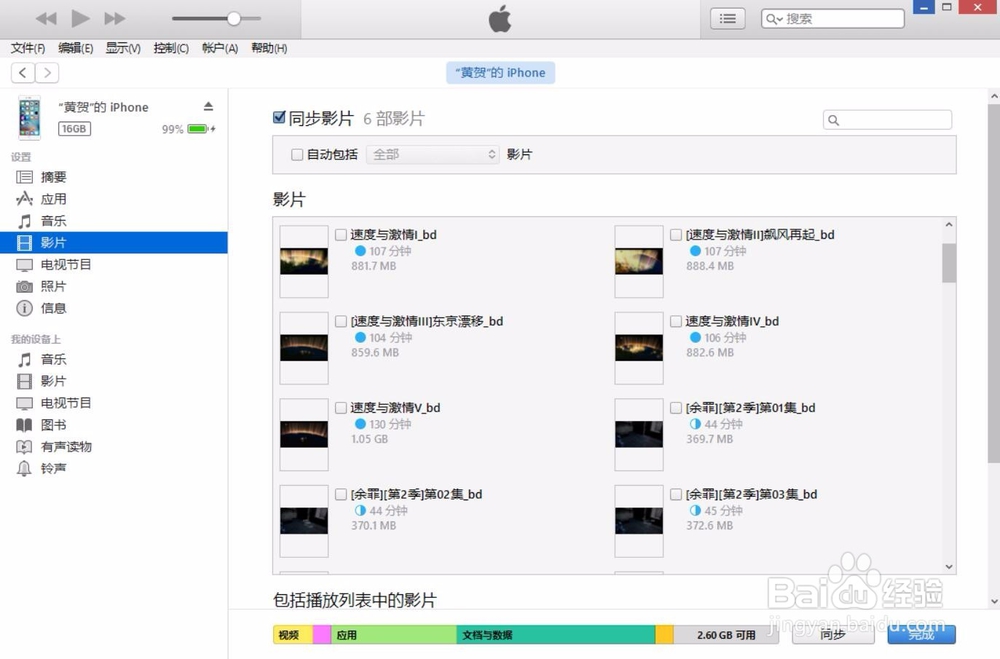This screenshot has width=1000, height=659.
Task: Click the play button
Action: [80, 19]
